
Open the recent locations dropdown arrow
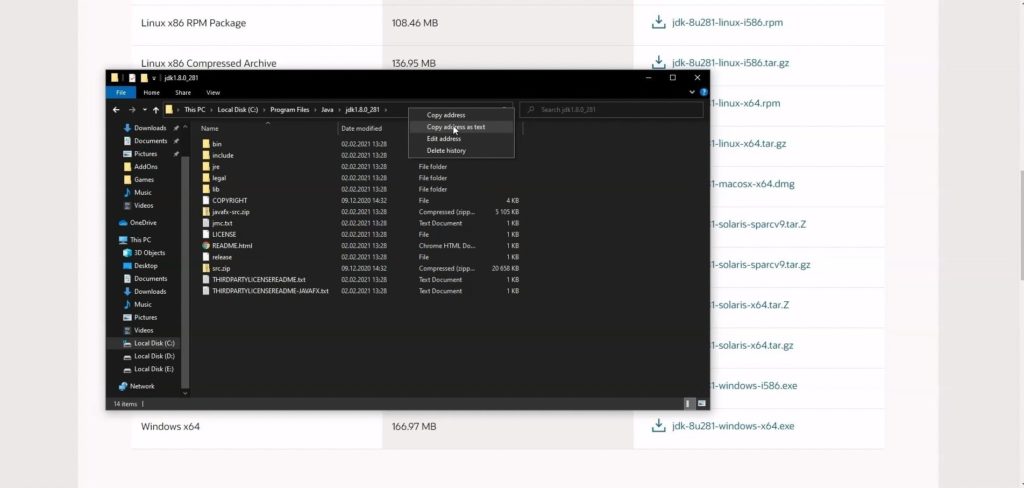pos(144,110)
